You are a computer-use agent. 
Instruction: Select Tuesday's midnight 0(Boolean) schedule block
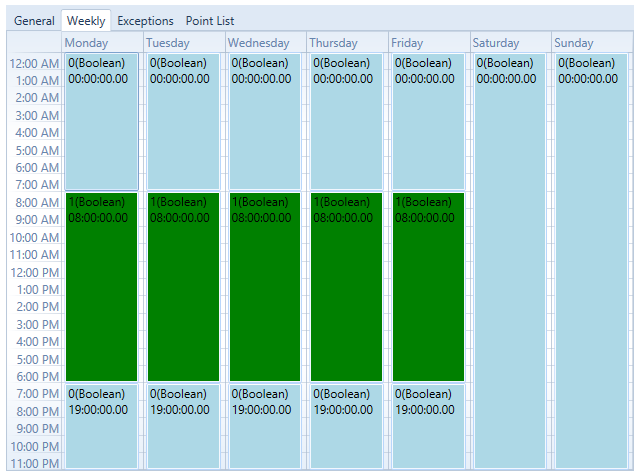point(183,122)
